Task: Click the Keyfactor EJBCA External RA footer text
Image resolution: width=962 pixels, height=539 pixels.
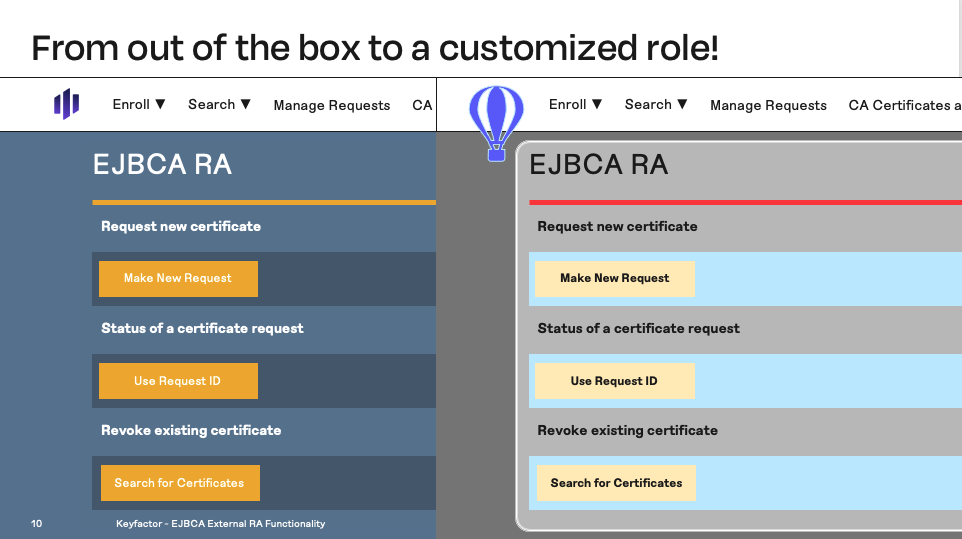Action: pyautogui.click(x=220, y=523)
